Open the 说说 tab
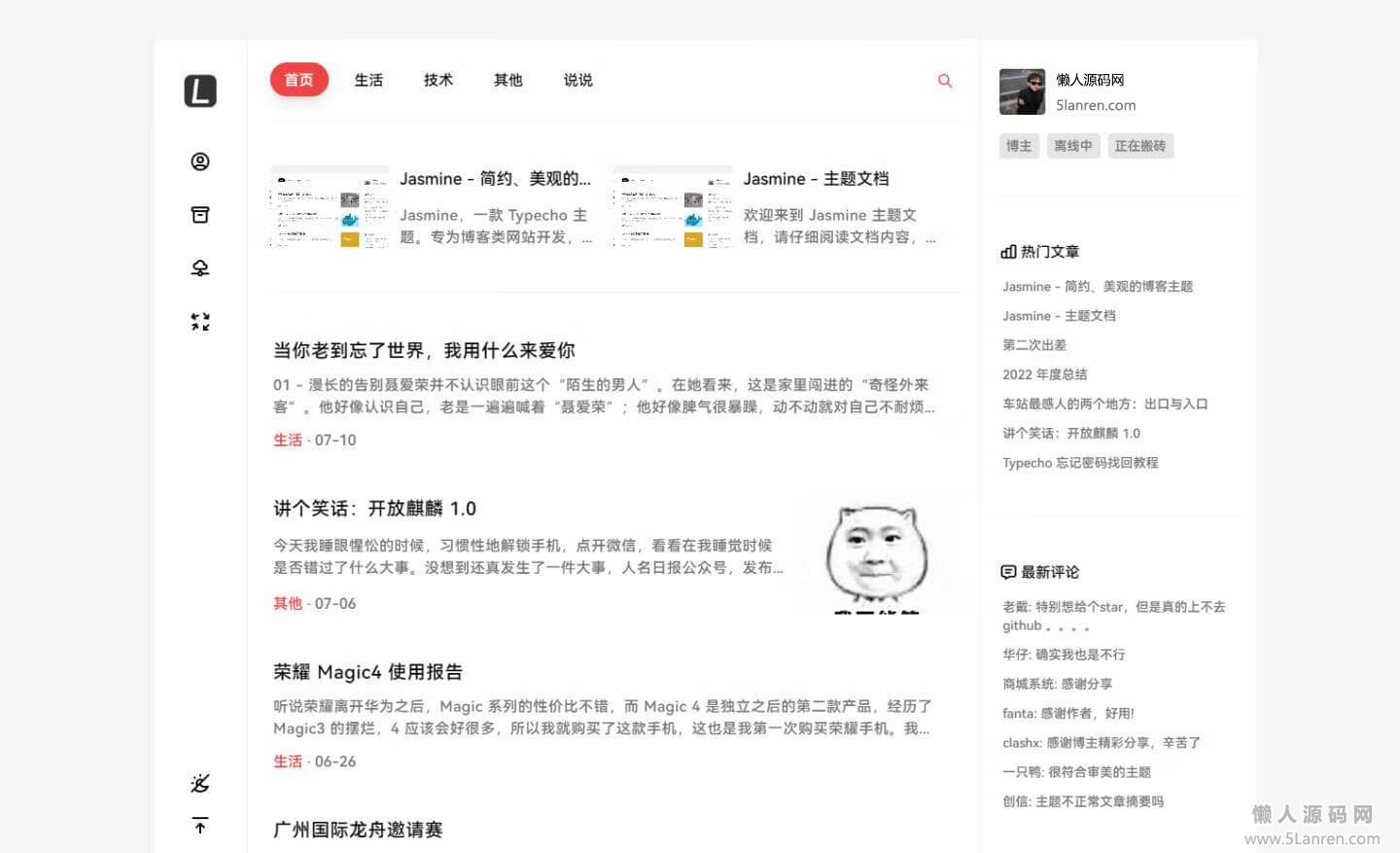Screen dimensions: 1400x853 pos(578,80)
